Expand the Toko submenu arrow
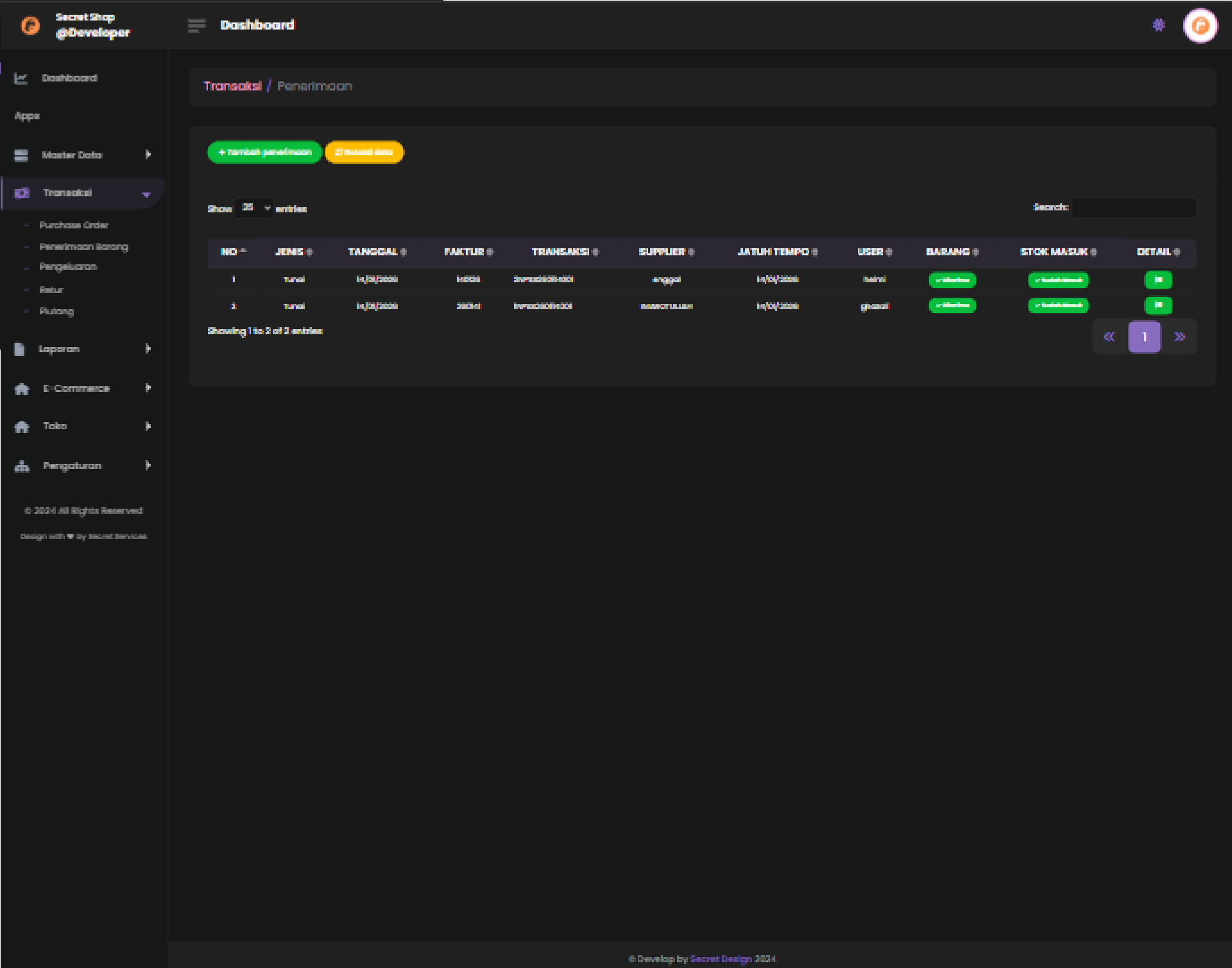Viewport: 1232px width, 968px height. (x=148, y=427)
